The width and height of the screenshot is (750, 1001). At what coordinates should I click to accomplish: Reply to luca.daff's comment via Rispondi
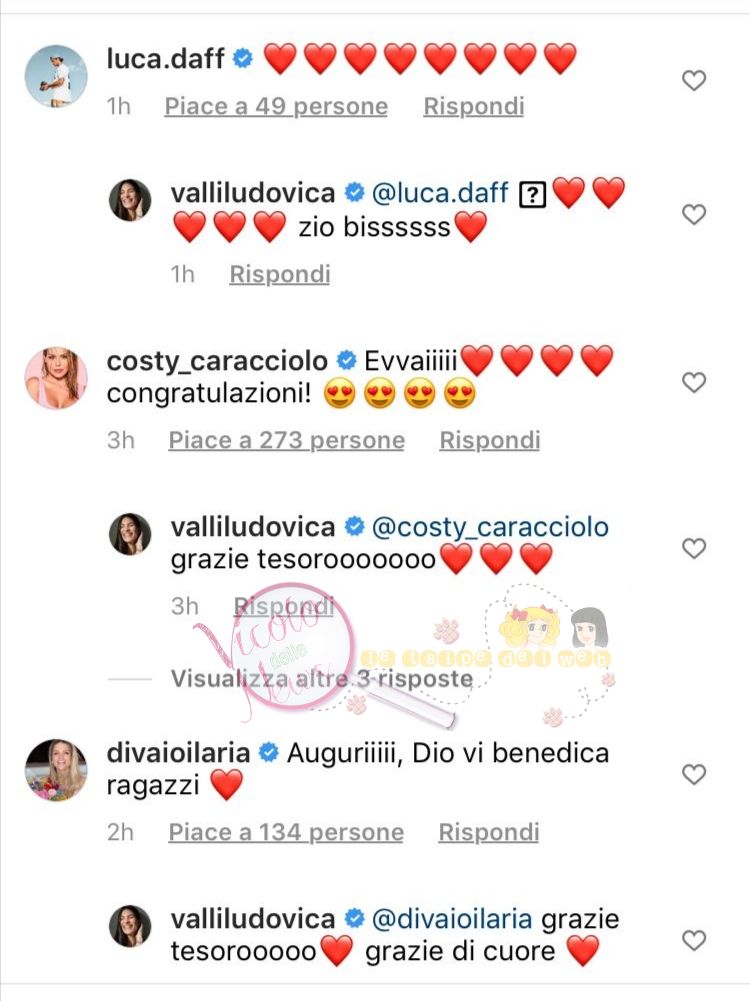[474, 106]
